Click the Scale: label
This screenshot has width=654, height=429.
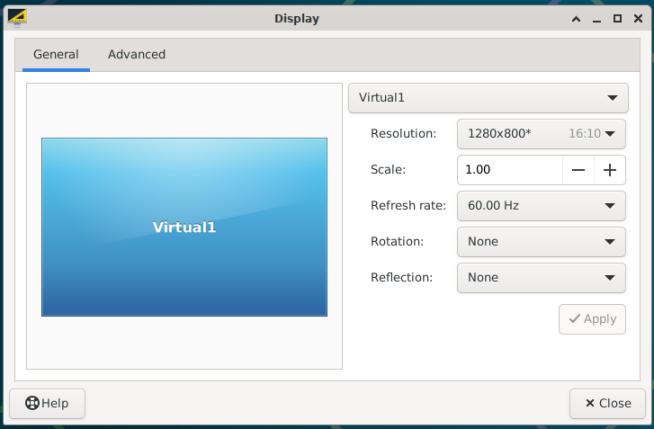click(388, 170)
